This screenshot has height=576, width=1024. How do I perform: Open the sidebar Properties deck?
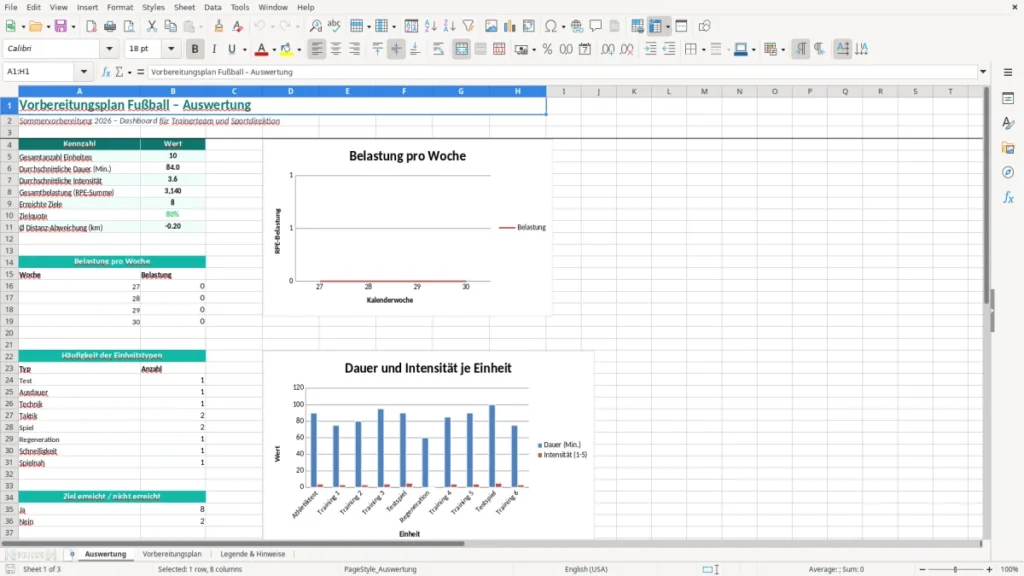(1008, 98)
